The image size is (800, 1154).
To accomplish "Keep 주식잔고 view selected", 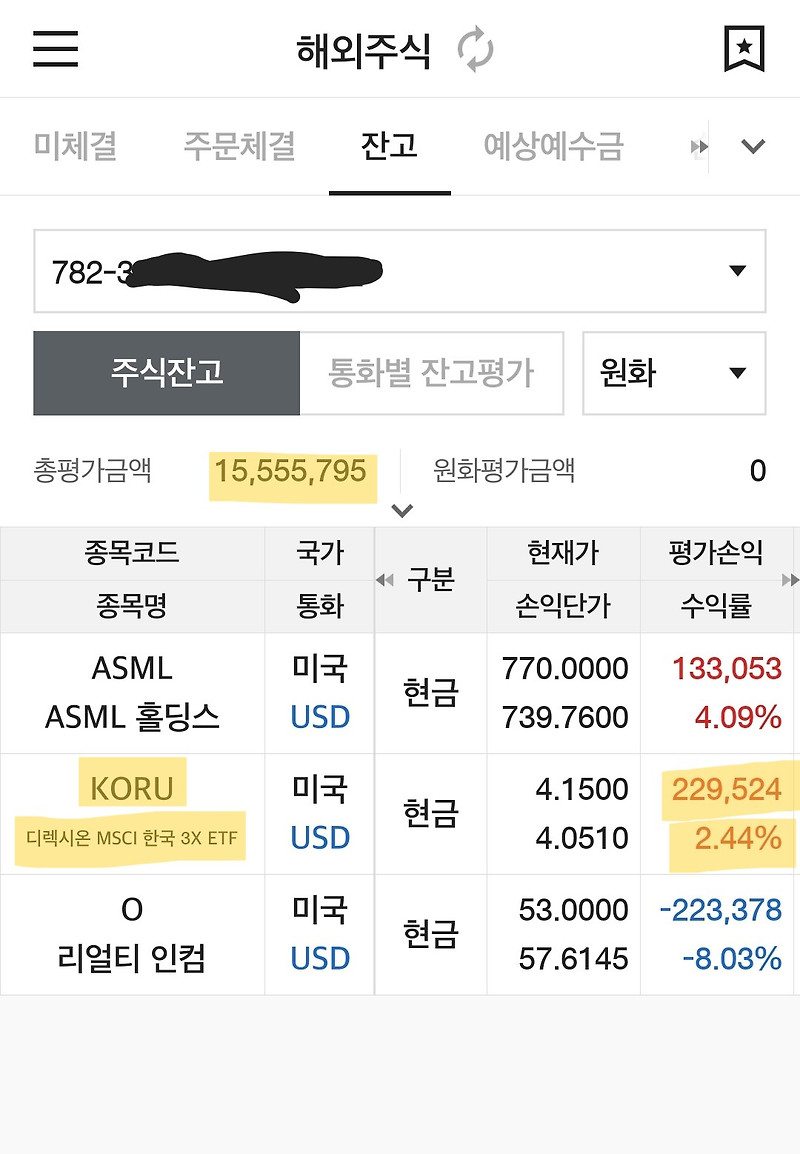I will tap(165, 372).
